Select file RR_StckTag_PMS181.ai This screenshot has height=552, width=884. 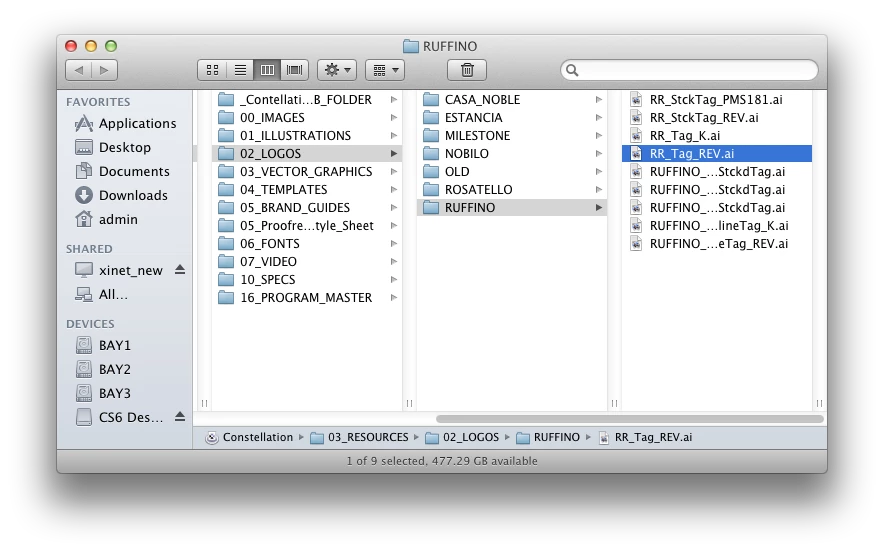coord(717,100)
